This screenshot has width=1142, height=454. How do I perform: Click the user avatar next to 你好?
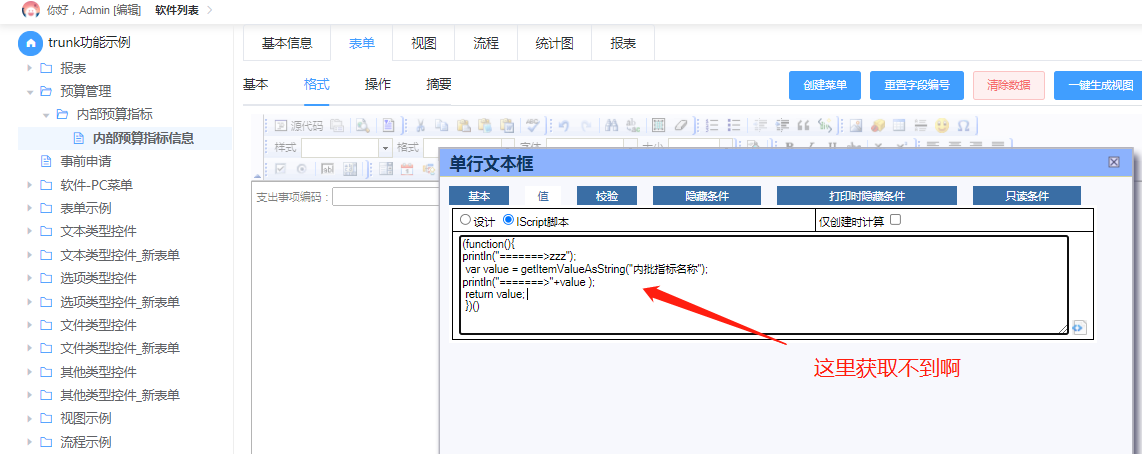click(x=31, y=10)
